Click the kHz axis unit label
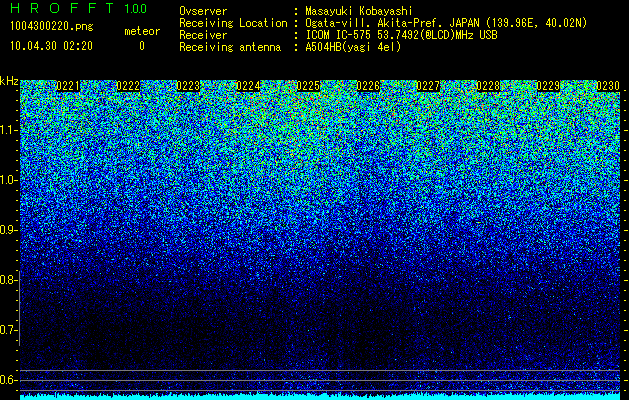This screenshot has width=629, height=400. click(x=9, y=81)
